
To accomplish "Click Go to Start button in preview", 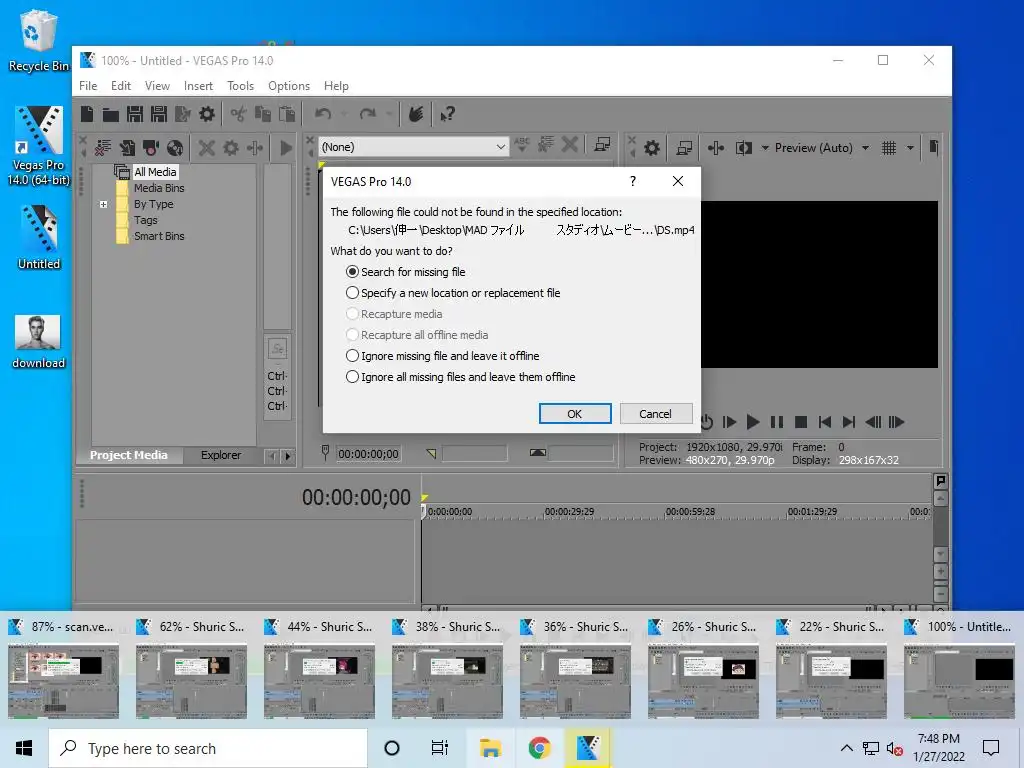I will click(825, 422).
